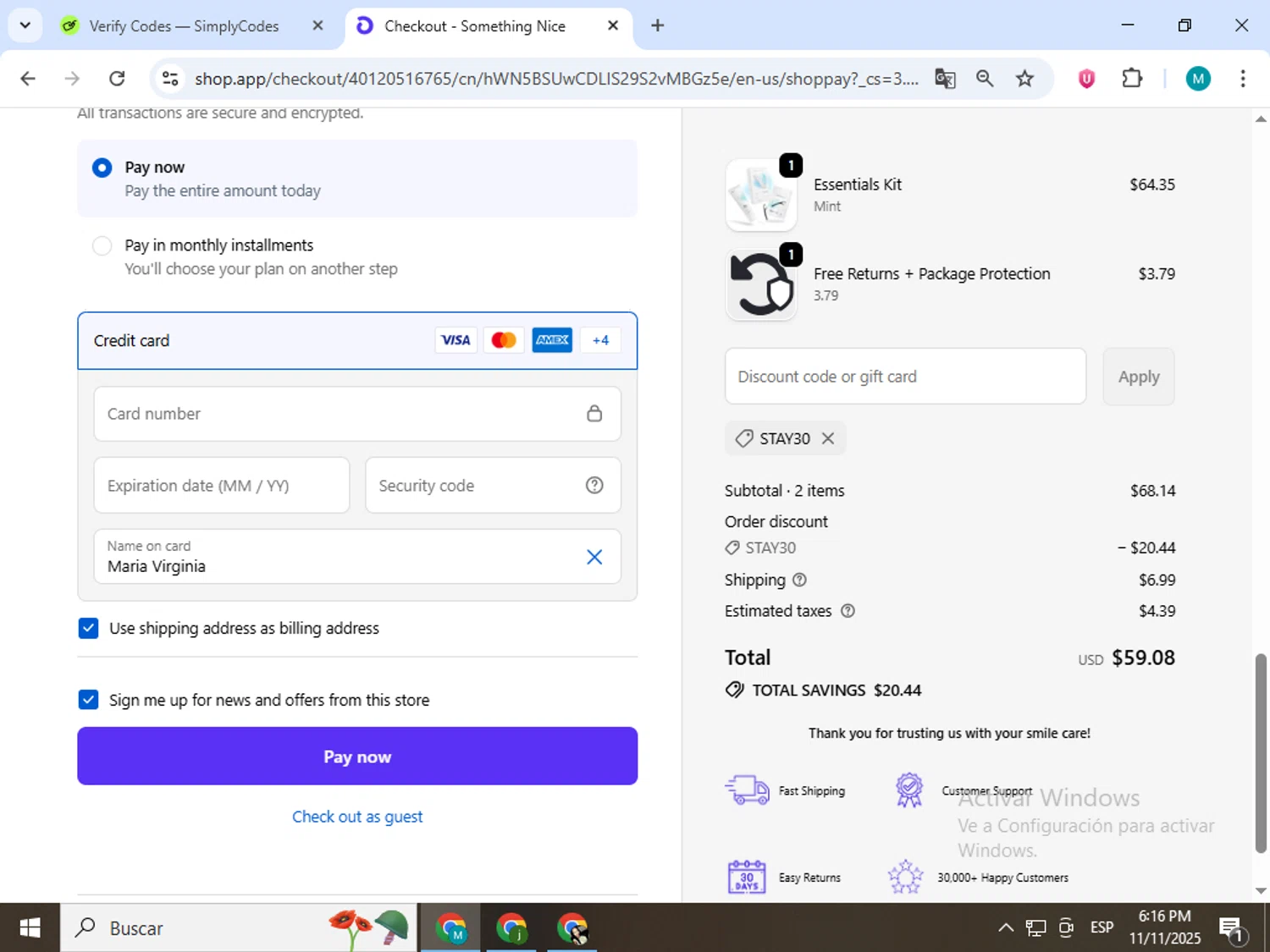Select the Checkout - Something Nice tab
The width and height of the screenshot is (1270, 952).
tap(474, 26)
